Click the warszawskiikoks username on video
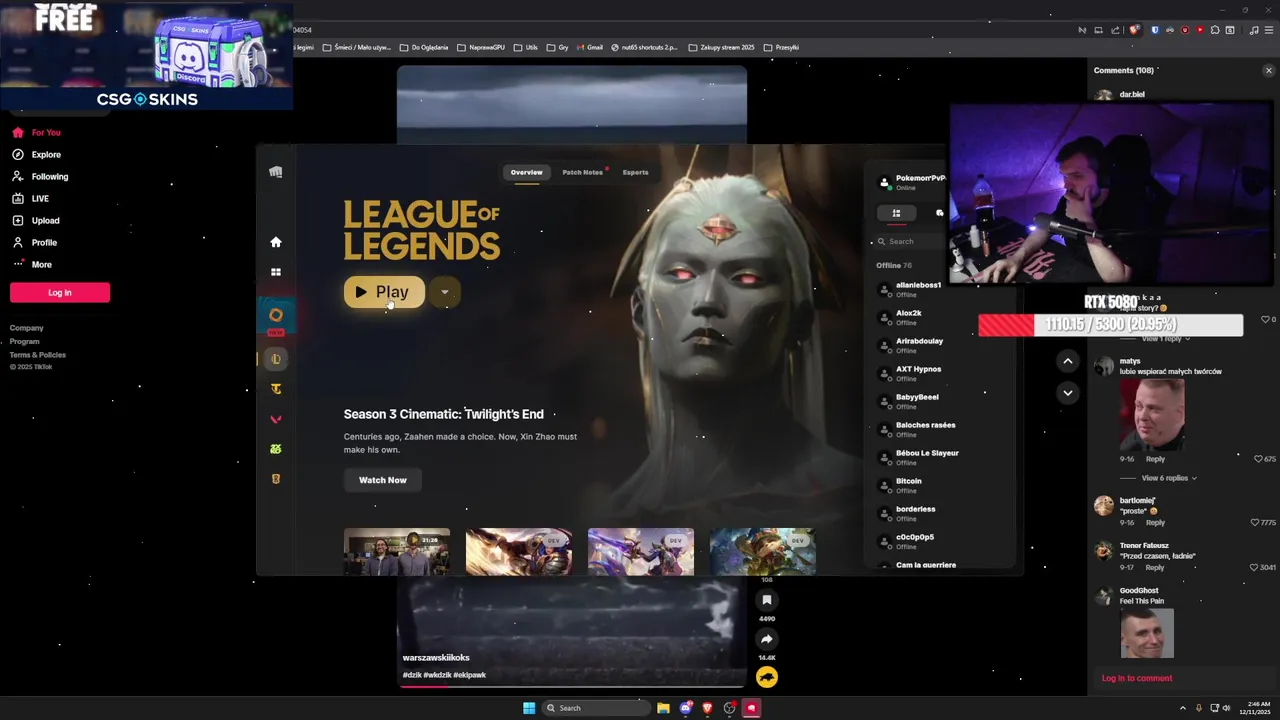Viewport: 1280px width, 720px height. 436,658
